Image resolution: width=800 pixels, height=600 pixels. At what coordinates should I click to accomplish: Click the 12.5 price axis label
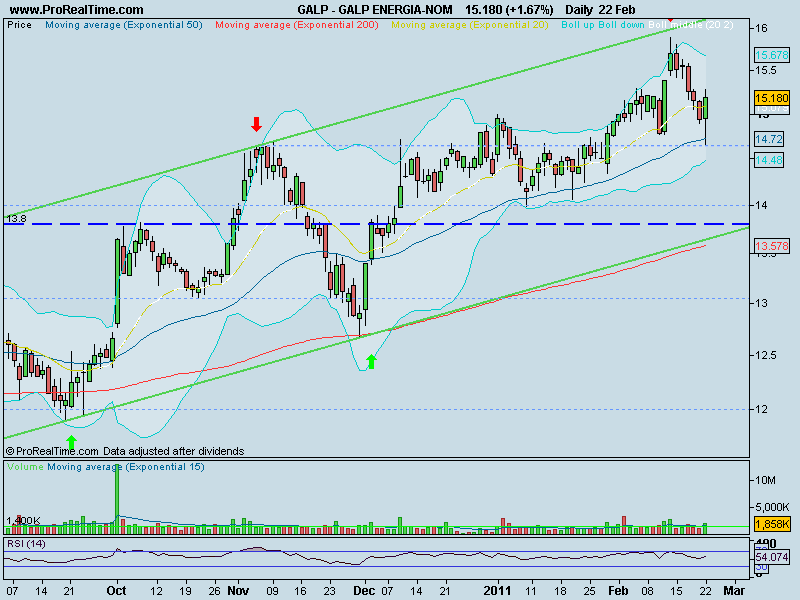(x=766, y=355)
